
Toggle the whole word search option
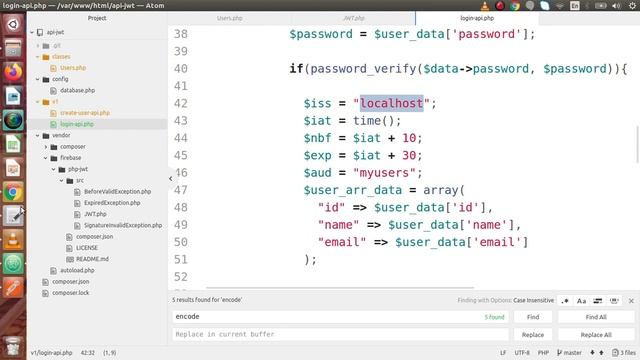click(x=614, y=301)
